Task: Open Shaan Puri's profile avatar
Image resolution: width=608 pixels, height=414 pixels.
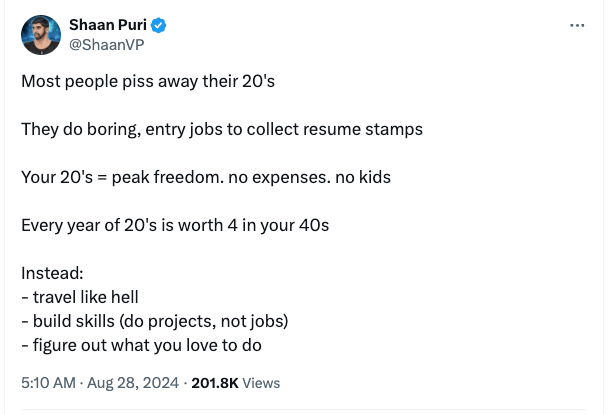Action: pos(41,35)
